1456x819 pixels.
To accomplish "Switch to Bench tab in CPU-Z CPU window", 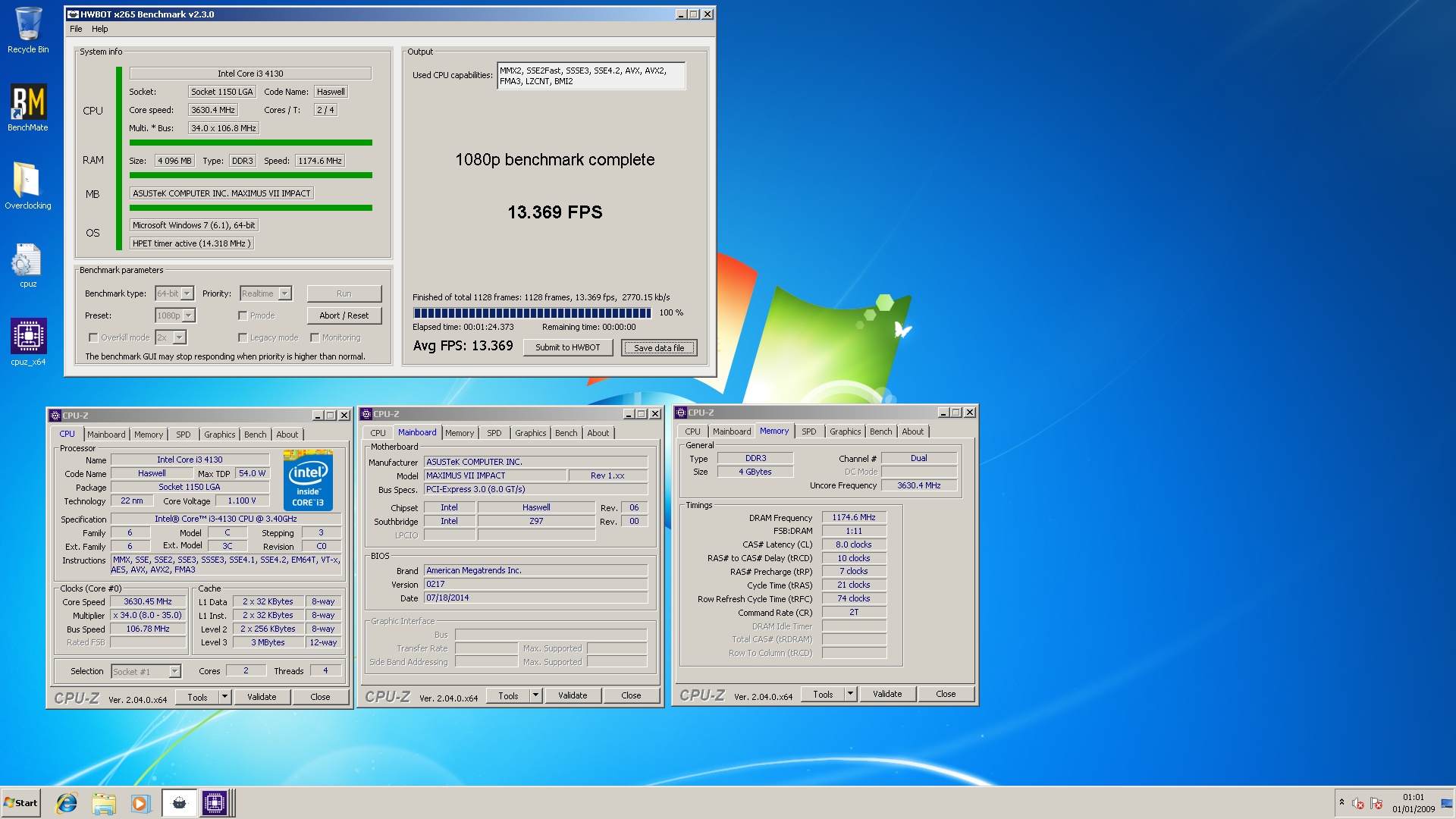I will pyautogui.click(x=256, y=435).
